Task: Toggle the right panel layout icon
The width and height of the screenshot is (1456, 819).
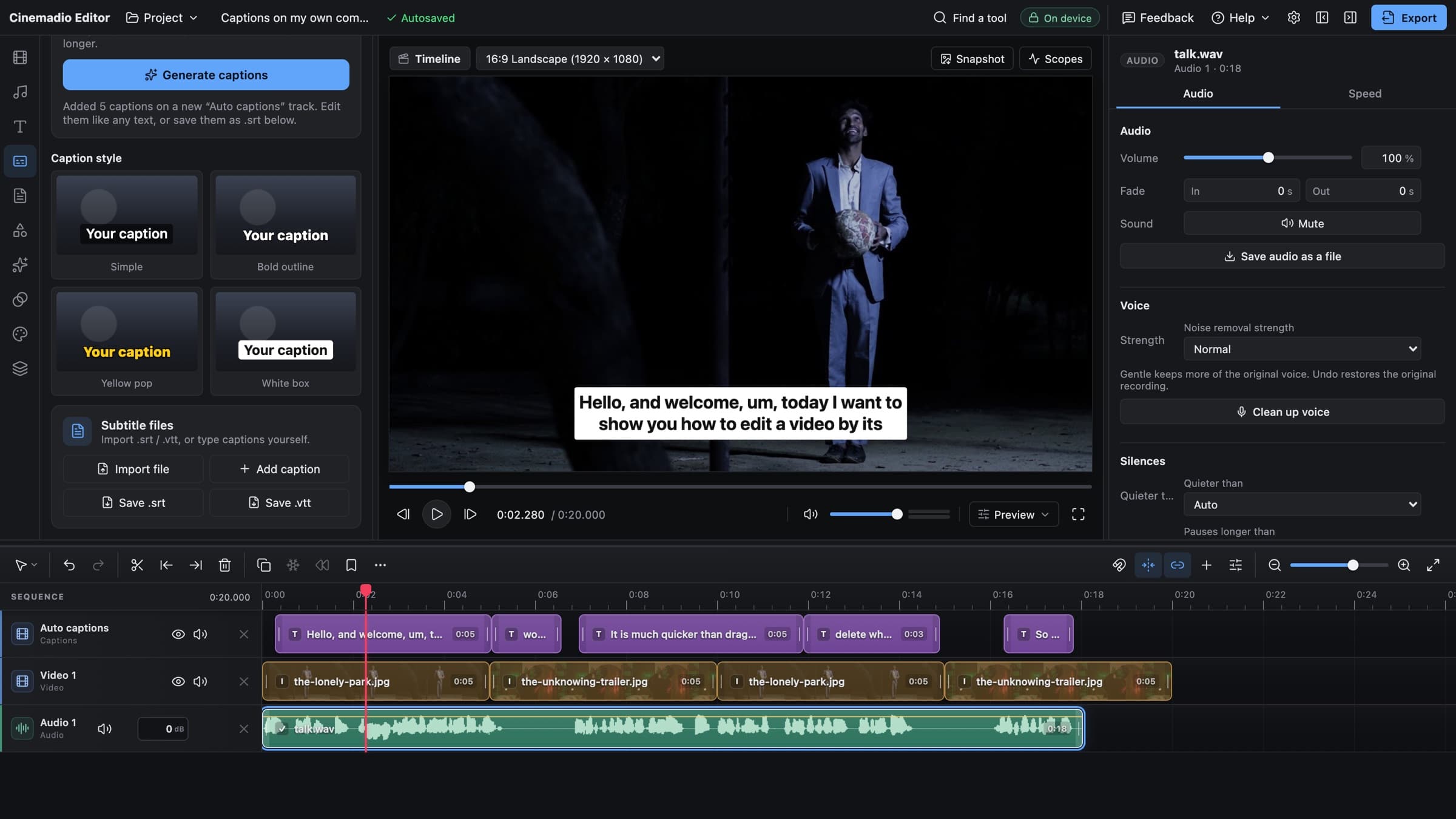Action: (1350, 18)
